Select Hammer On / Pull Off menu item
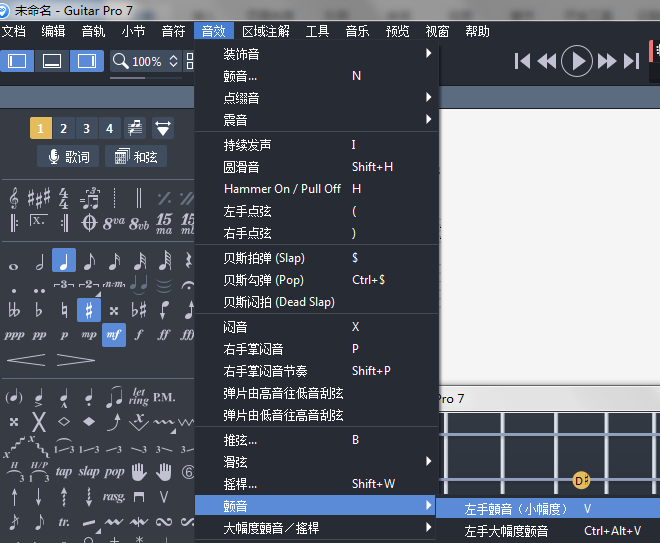This screenshot has width=660, height=543. [x=282, y=189]
